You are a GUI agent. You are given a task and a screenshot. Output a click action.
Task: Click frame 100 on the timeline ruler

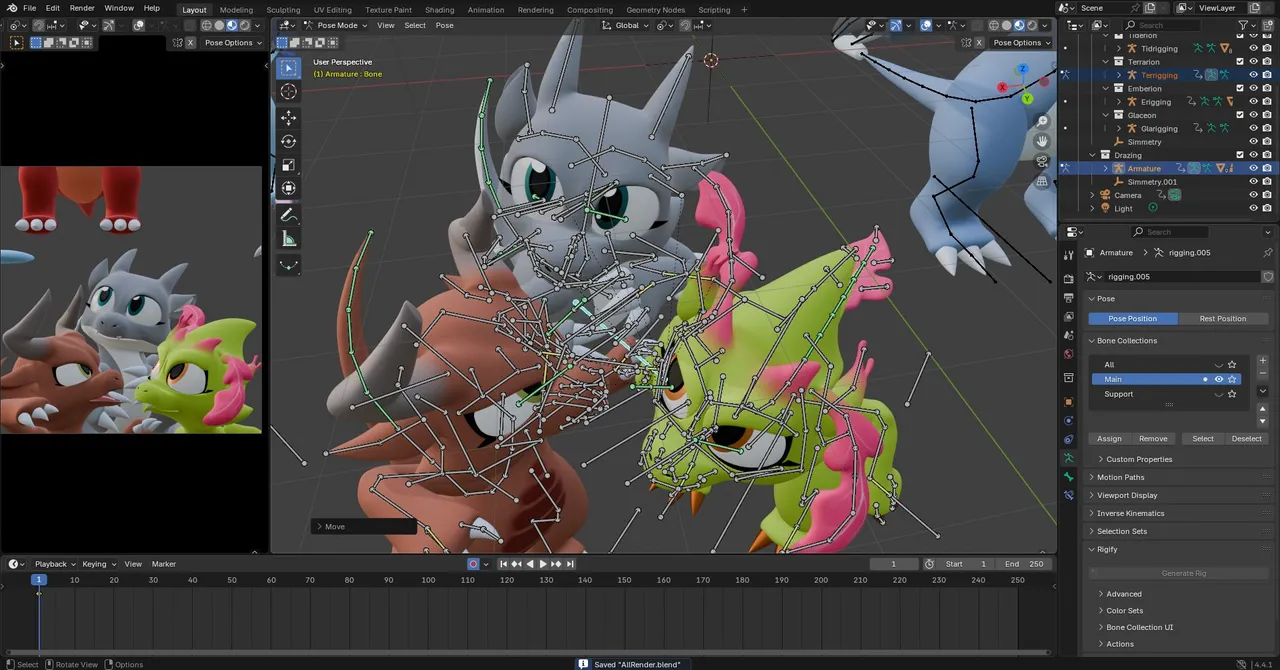(428, 580)
